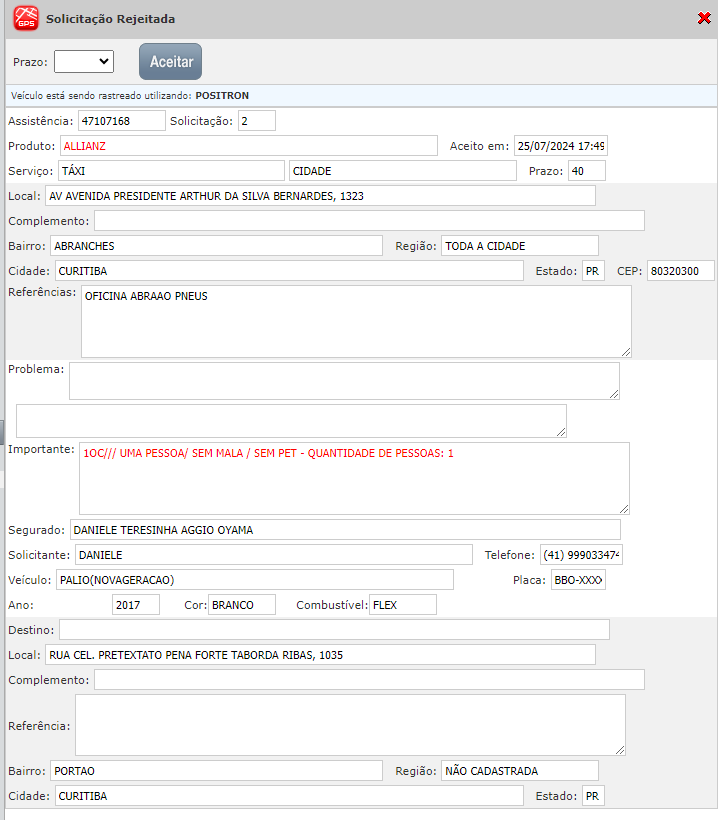Select the Solicitação field
Viewport: 723px width, 820px height.
point(256,121)
